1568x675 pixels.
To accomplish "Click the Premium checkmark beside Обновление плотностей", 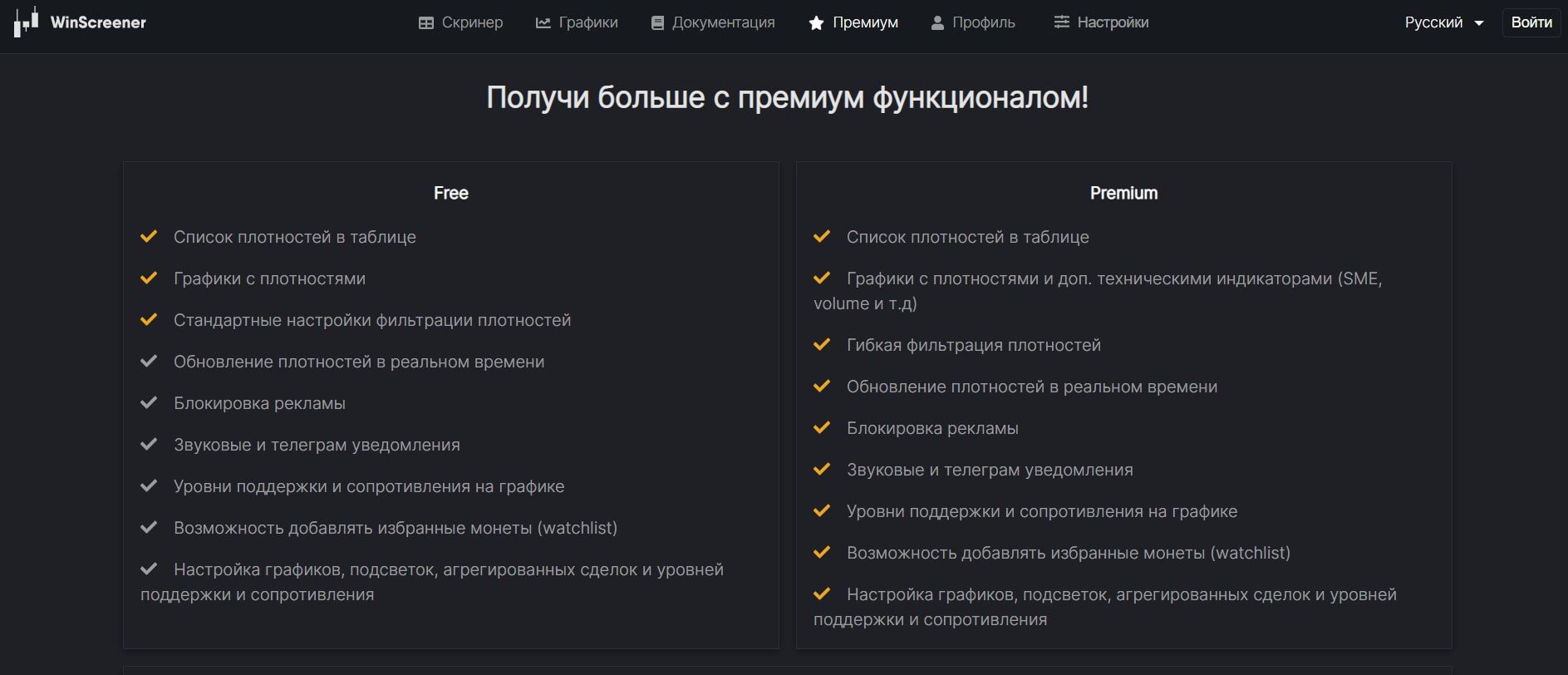I will point(822,387).
